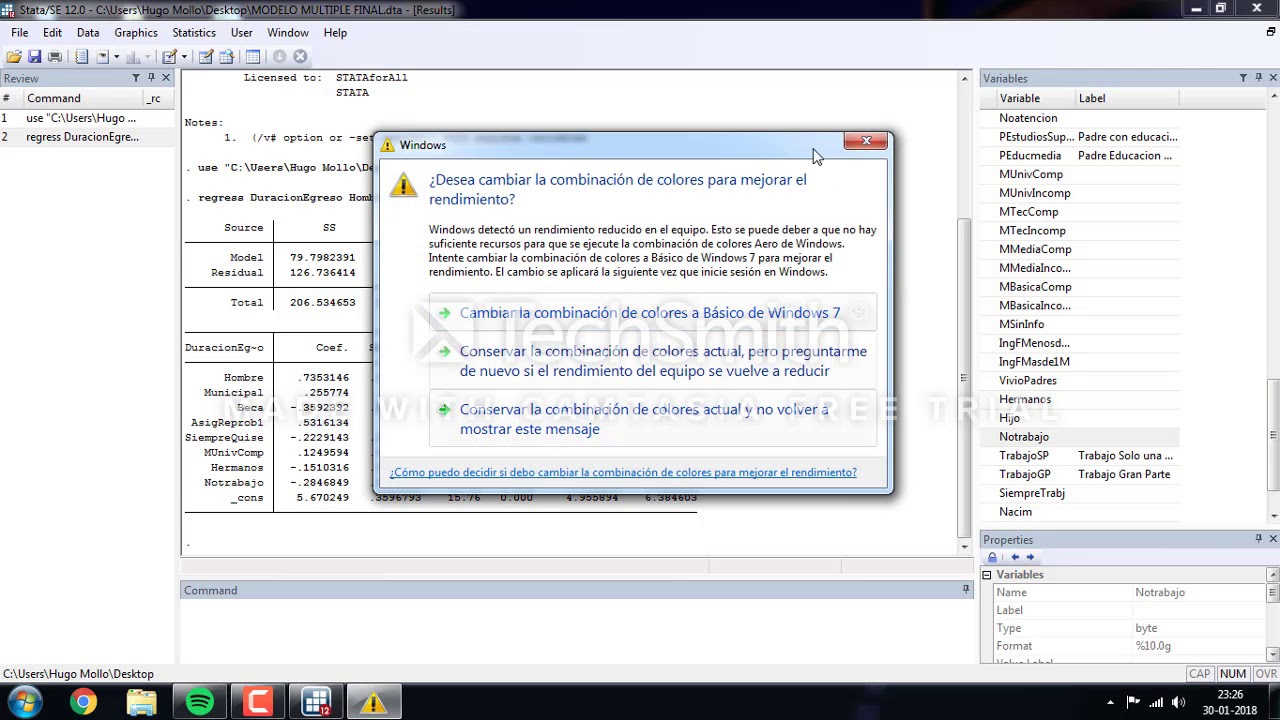1280x720 pixels.
Task: Close the Windows color scheme dialog
Action: pyautogui.click(x=866, y=141)
